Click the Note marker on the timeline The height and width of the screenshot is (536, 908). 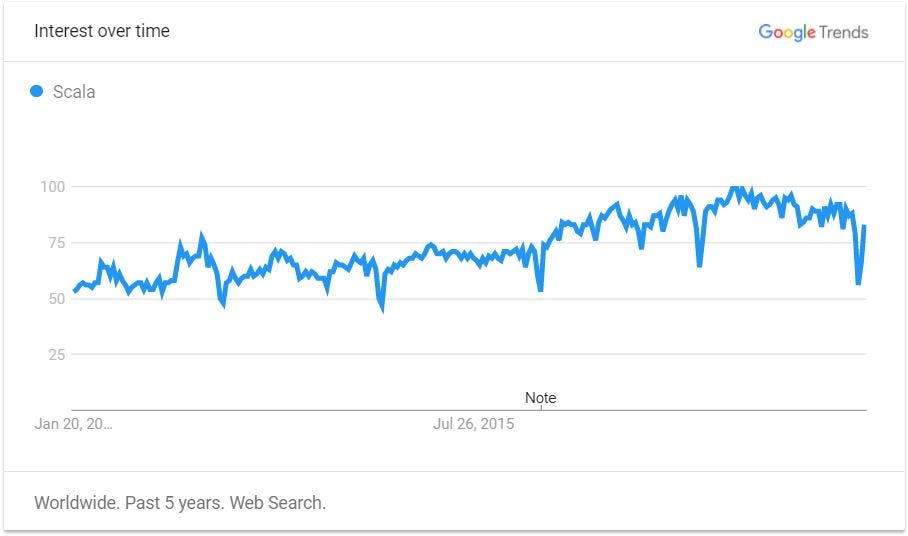click(540, 398)
